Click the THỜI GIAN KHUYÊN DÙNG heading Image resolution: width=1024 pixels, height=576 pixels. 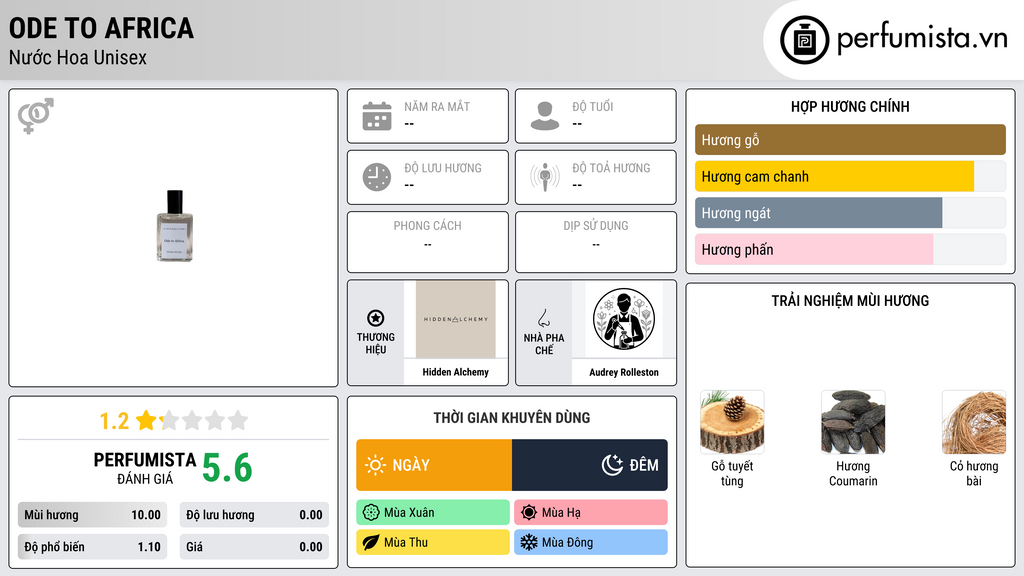pos(512,417)
